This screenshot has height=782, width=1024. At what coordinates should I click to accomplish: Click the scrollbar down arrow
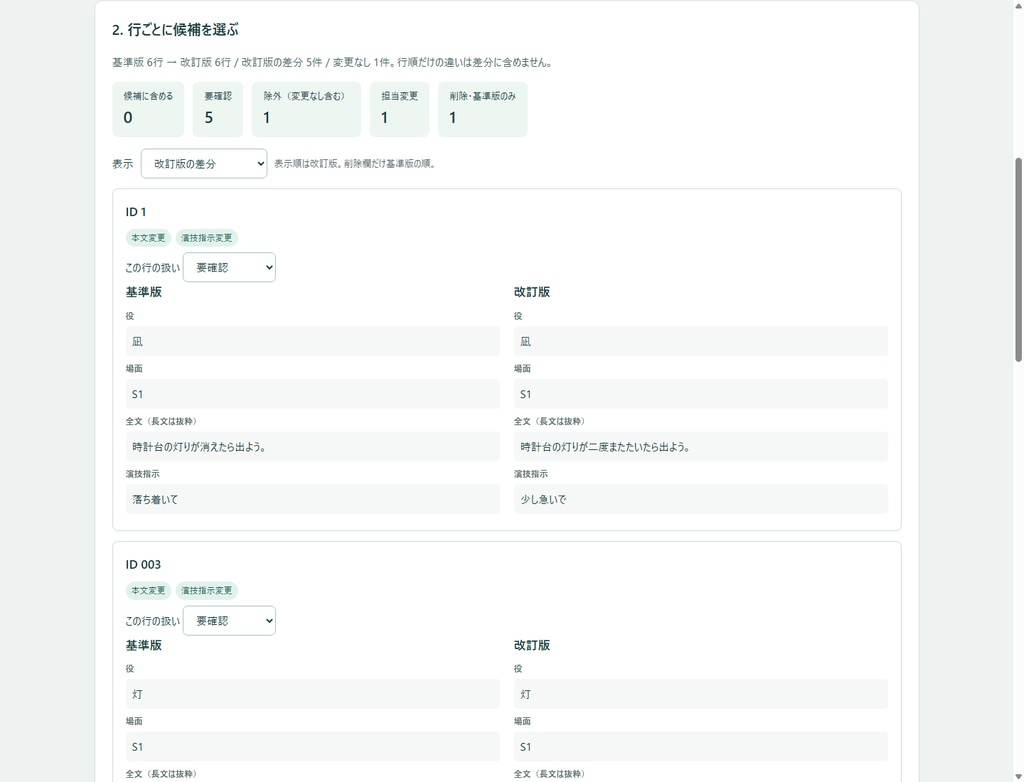pyautogui.click(x=1018, y=776)
